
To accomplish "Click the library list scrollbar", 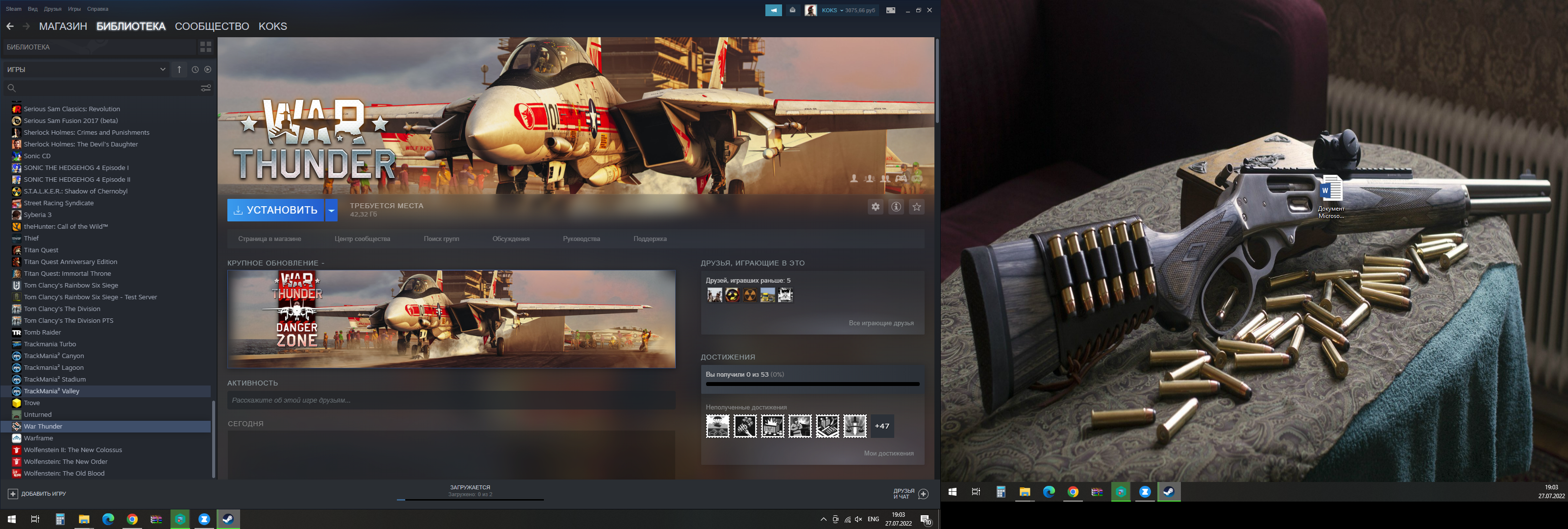I will (x=213, y=439).
